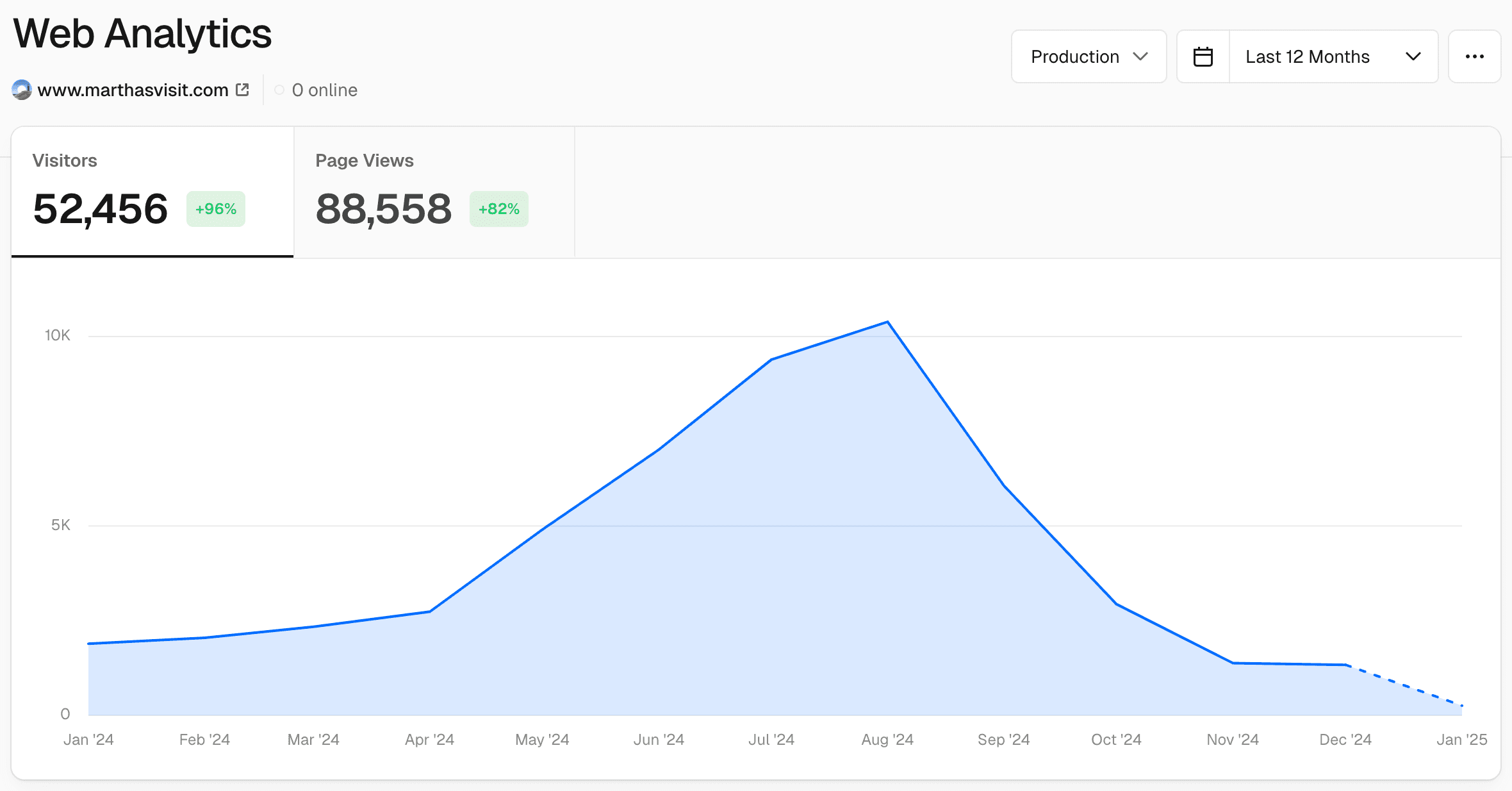Click the Jan '25 axis label
This screenshot has height=791, width=1512.
[x=1461, y=740]
